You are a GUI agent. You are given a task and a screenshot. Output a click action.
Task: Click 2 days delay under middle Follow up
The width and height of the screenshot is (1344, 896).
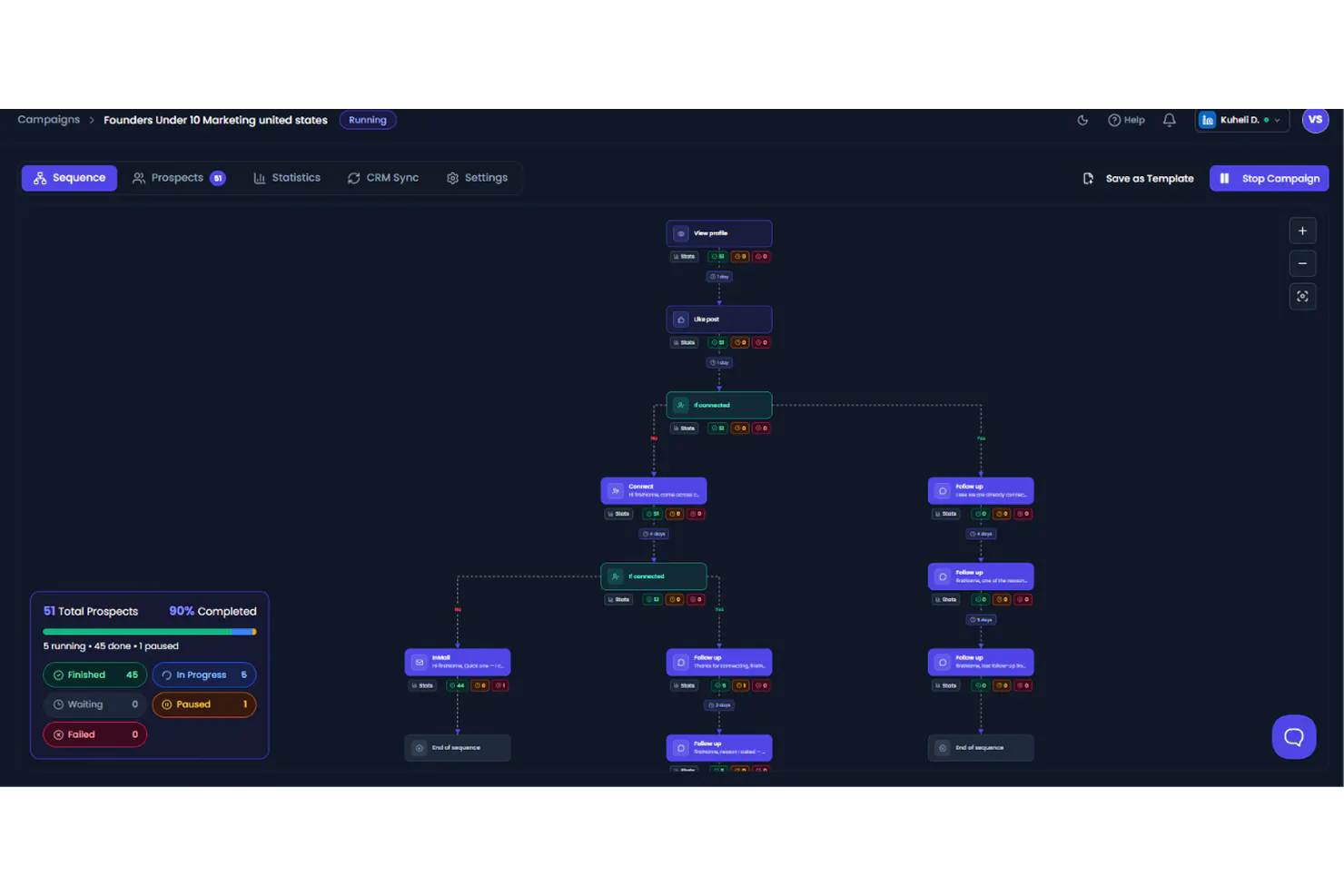click(719, 705)
